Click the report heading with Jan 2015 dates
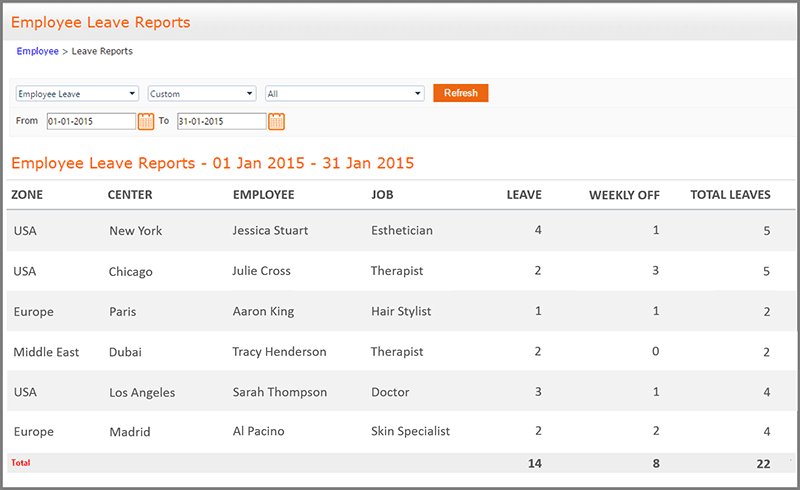800x490 pixels. pos(212,163)
